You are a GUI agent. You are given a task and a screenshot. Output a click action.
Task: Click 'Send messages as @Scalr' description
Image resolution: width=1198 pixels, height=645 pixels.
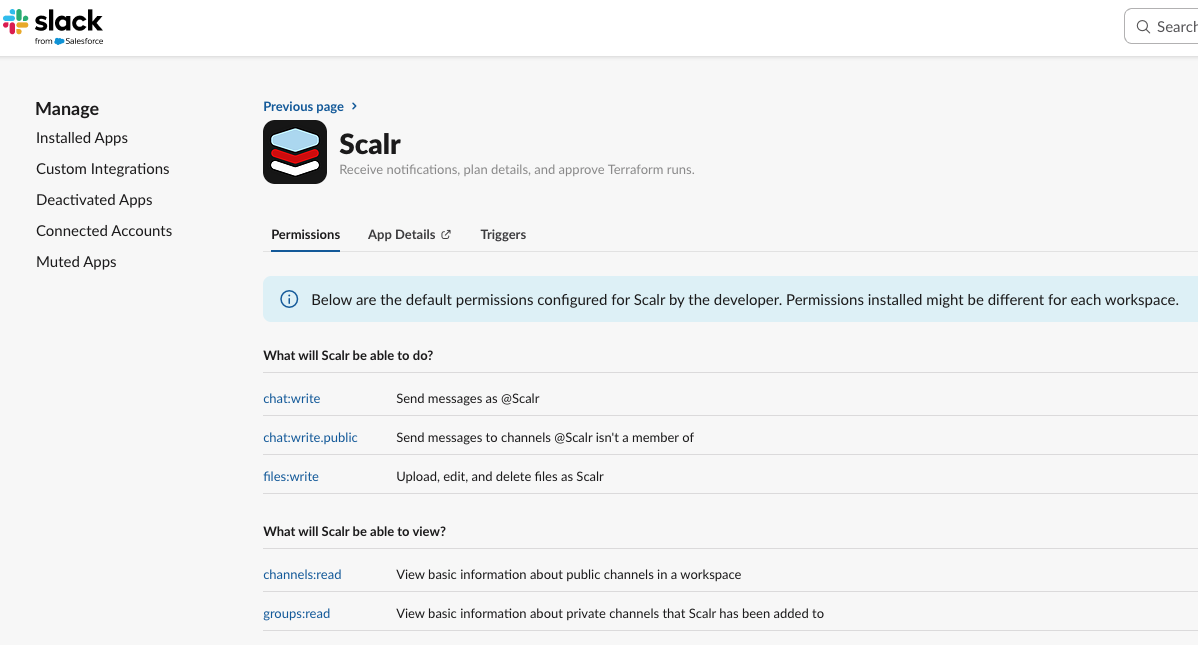(468, 398)
